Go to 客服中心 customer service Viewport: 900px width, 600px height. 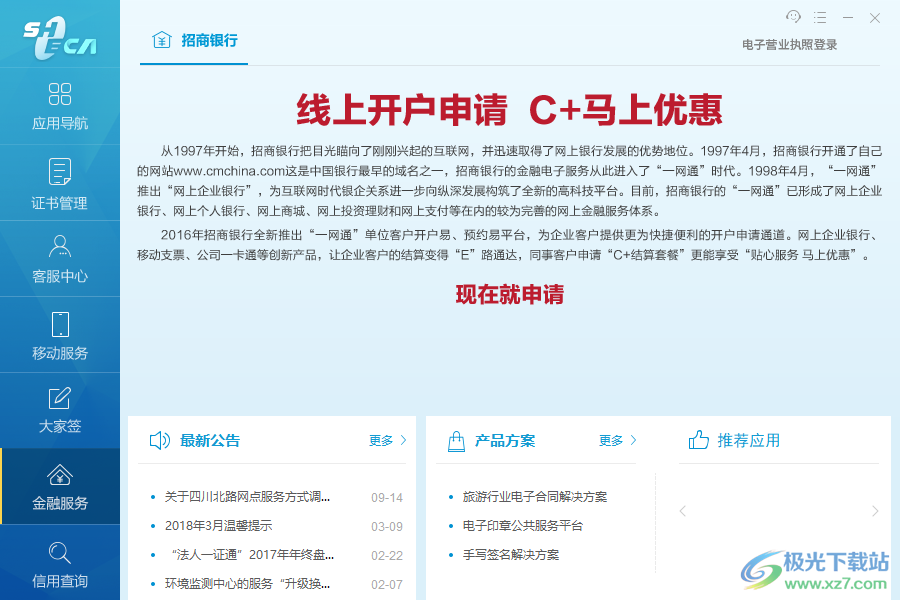(x=60, y=259)
